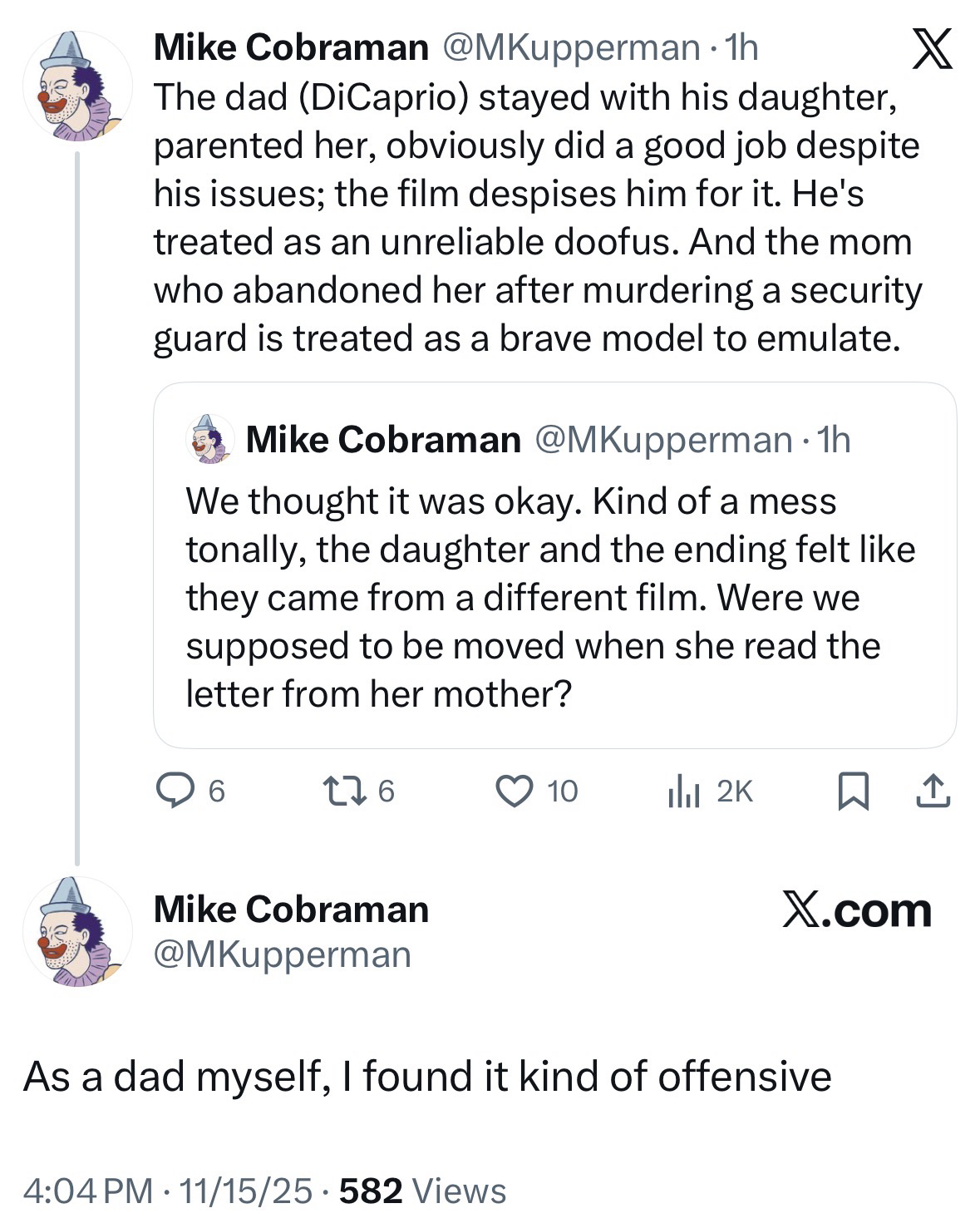Open the quoted tweet card text

[549, 597]
